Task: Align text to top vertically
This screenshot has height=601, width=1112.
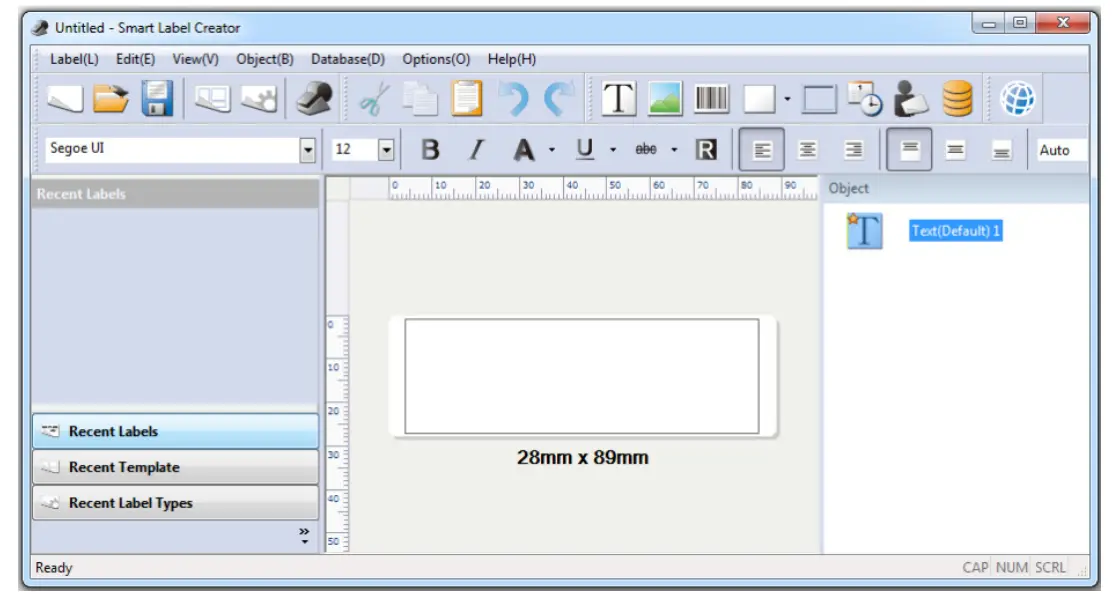Action: [x=909, y=150]
